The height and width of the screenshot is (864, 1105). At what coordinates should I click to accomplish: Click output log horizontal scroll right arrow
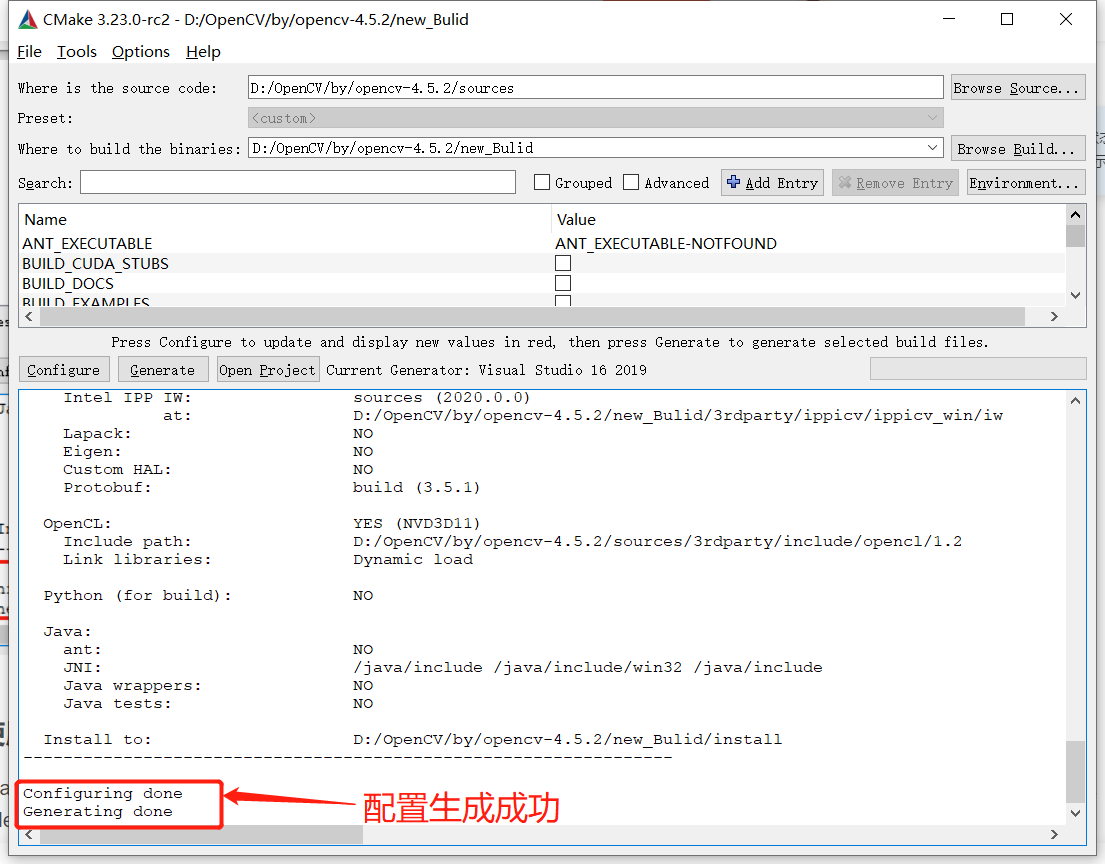pyautogui.click(x=1054, y=834)
